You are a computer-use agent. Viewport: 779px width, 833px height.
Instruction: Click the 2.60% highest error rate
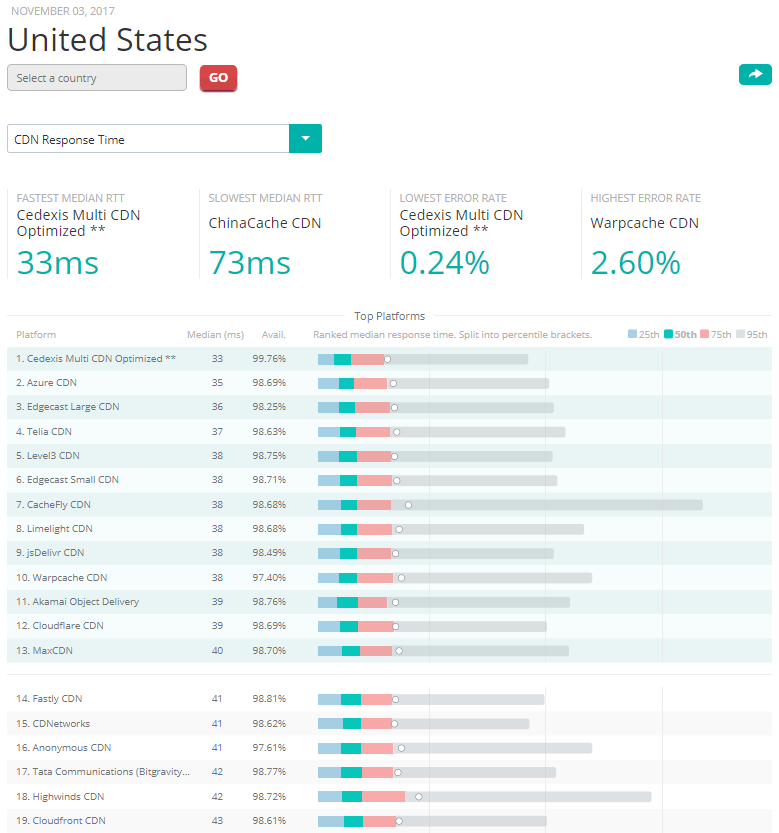pyautogui.click(x=635, y=262)
